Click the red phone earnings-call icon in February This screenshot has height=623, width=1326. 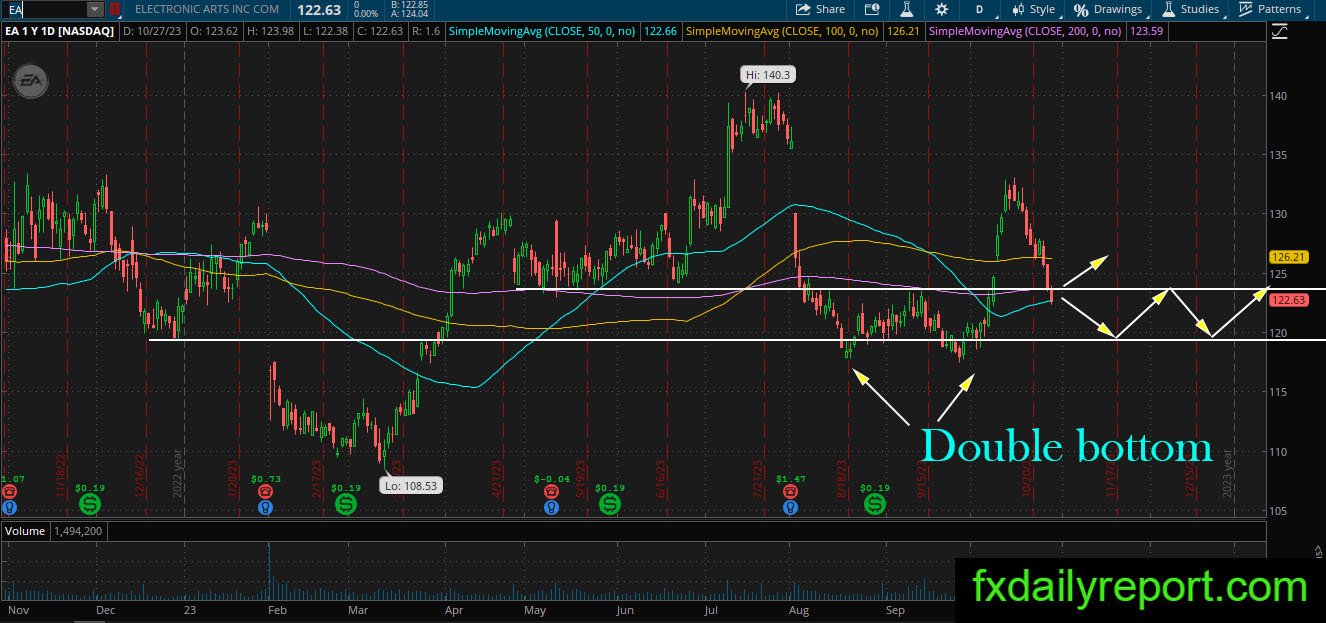(265, 492)
